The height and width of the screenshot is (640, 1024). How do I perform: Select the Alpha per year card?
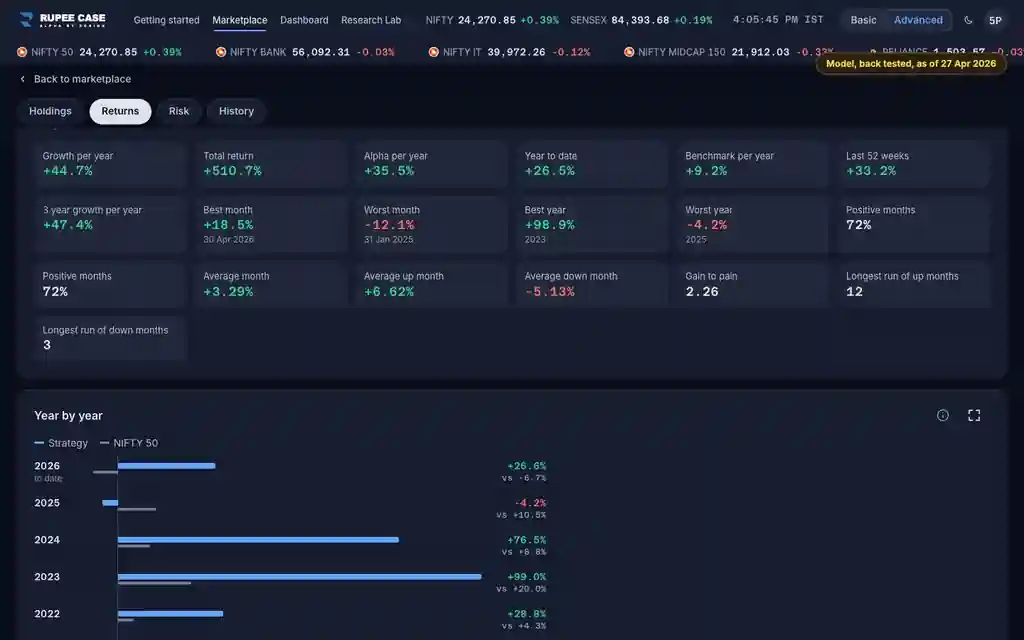(431, 164)
